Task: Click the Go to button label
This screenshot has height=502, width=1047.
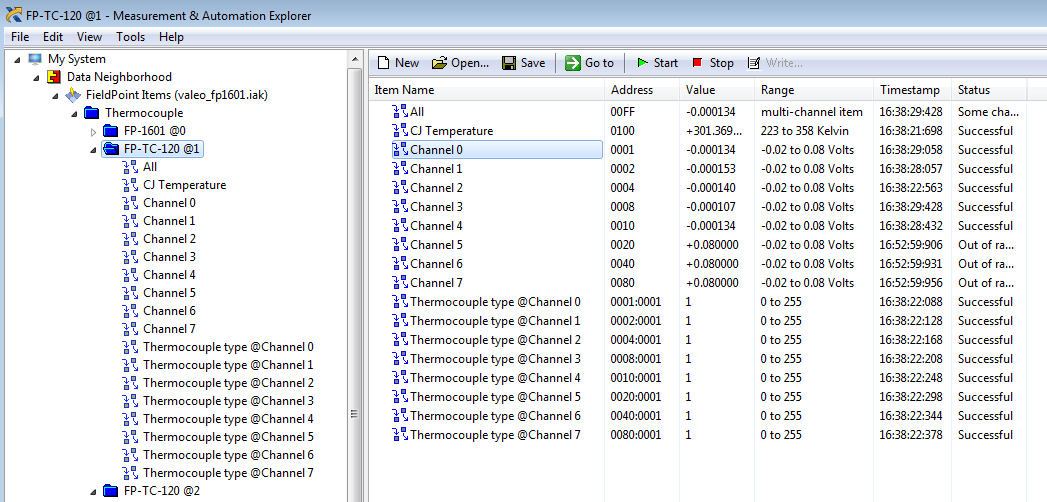Action: [x=600, y=63]
